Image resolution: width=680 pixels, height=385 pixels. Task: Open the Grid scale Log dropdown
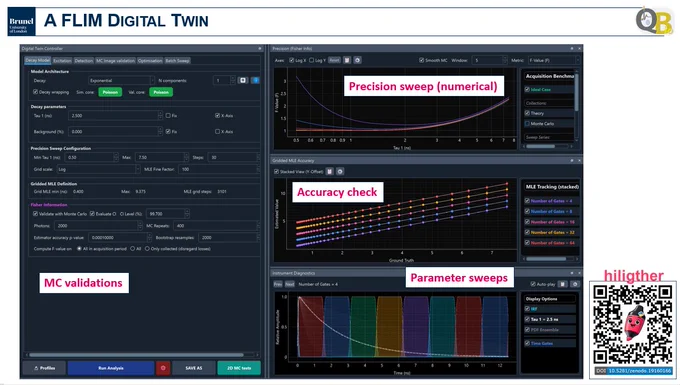pos(98,169)
